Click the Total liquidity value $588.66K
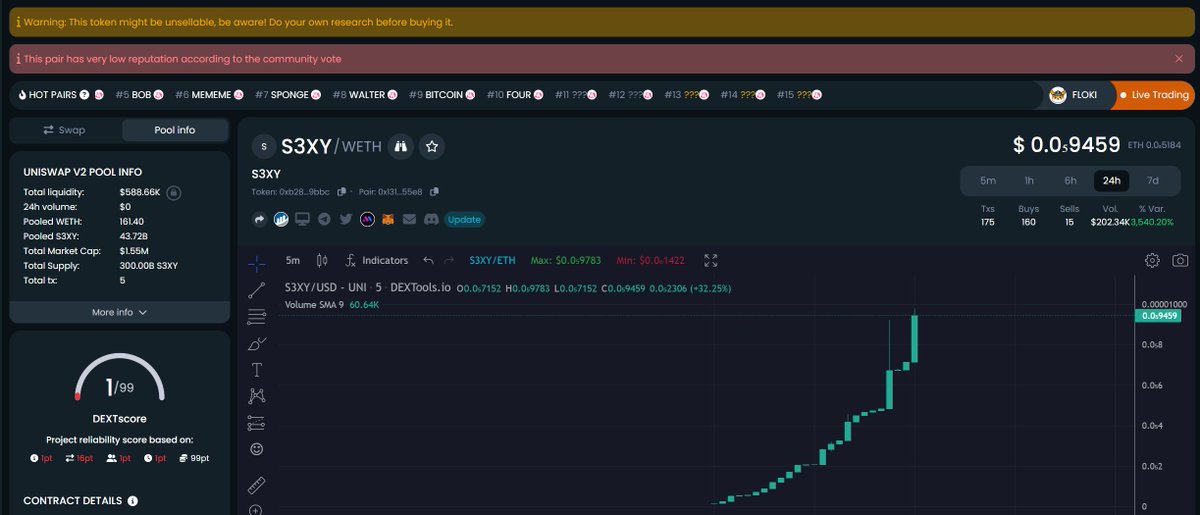1200x515 pixels. tap(140, 192)
